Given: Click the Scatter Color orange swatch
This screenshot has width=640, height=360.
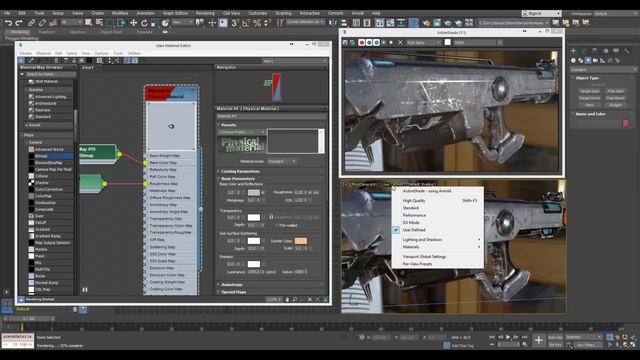Looking at the screenshot, I should 300,241.
